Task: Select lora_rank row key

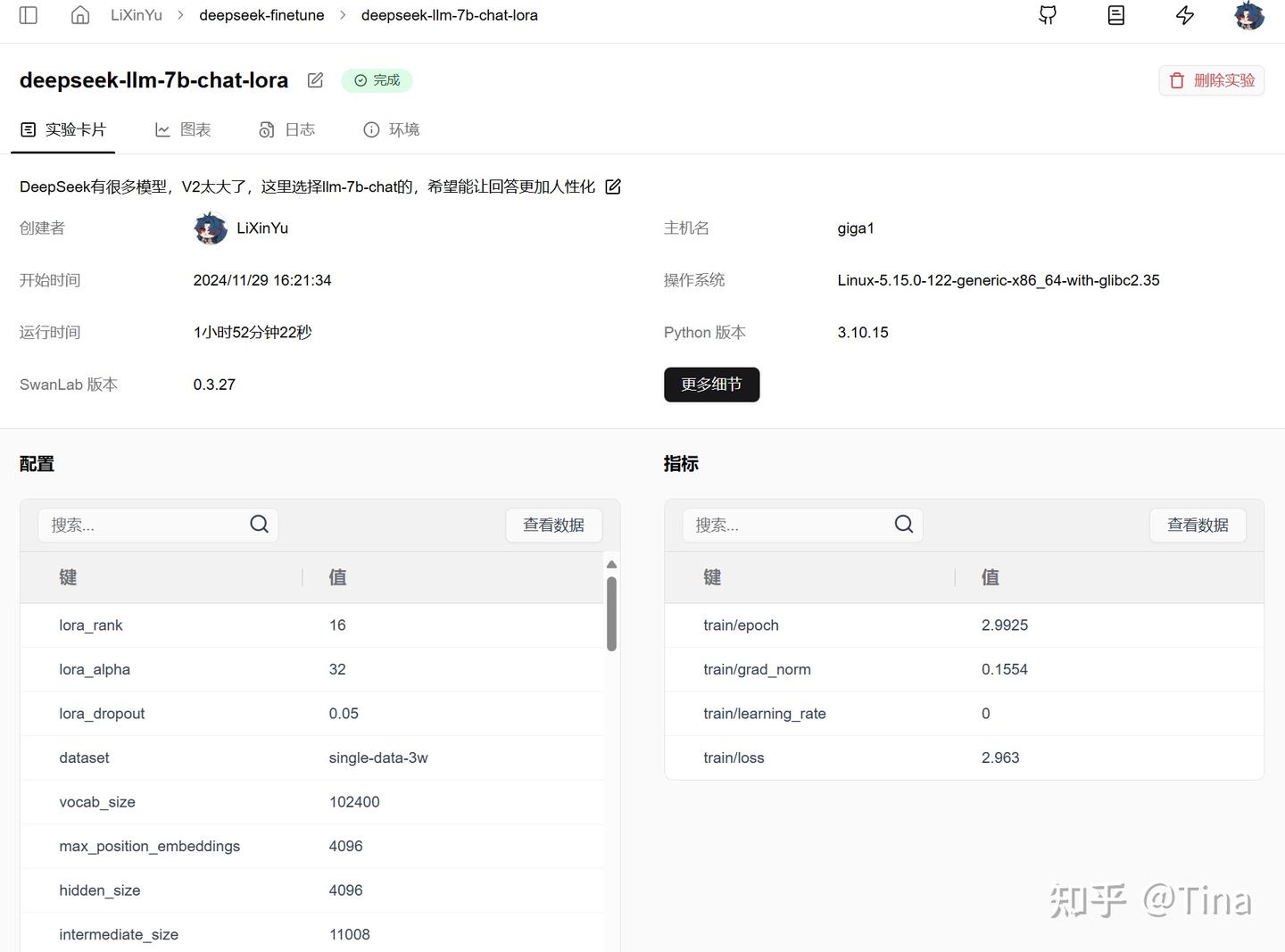Action: pyautogui.click(x=90, y=625)
